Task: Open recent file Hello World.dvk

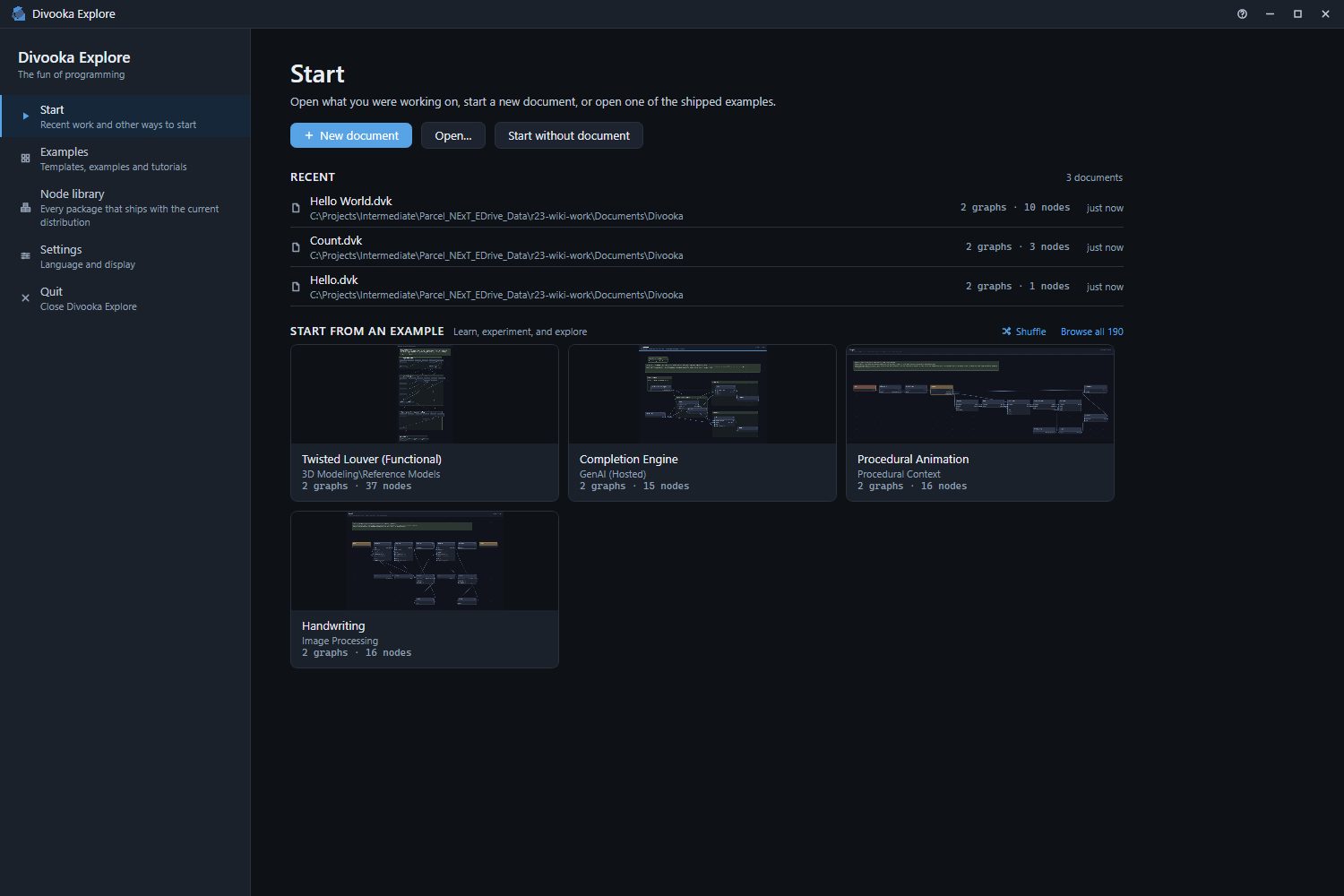Action: 707,208
